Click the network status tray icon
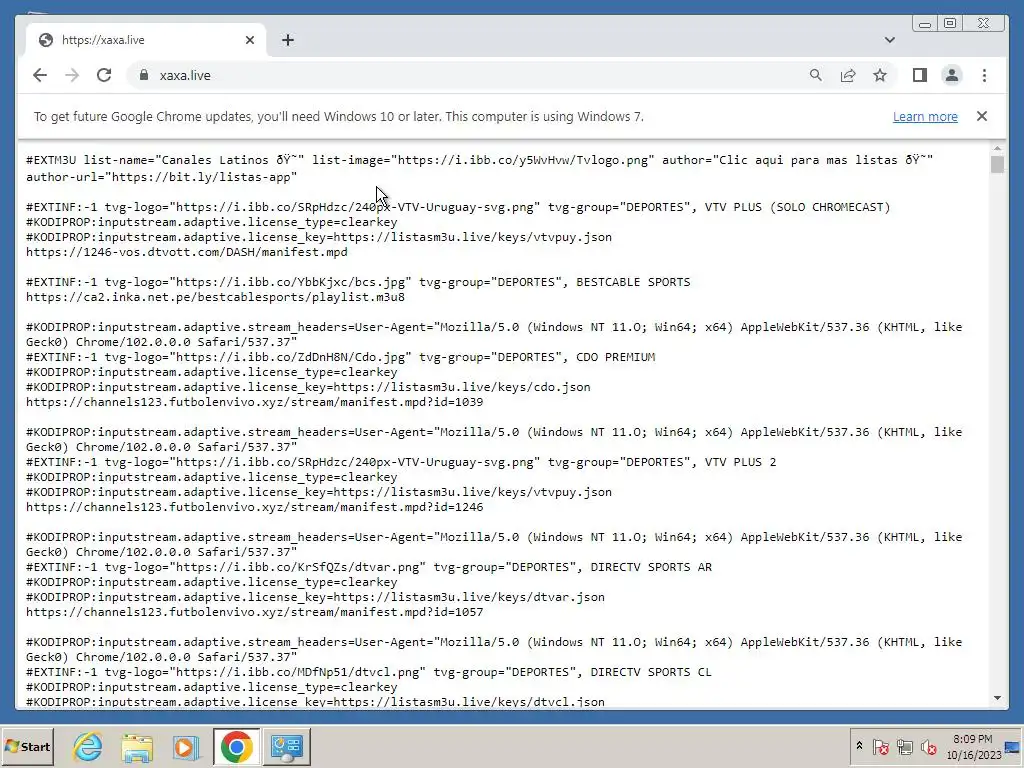Image resolution: width=1024 pixels, height=768 pixels. [904, 746]
